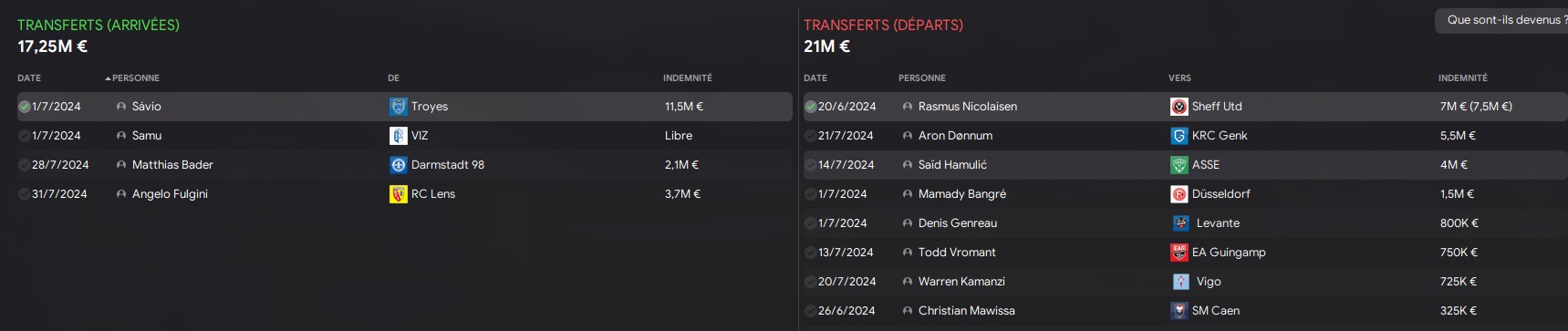The height and width of the screenshot is (331, 1568).
Task: Sort arrivals by DATE column header
Action: 29,78
